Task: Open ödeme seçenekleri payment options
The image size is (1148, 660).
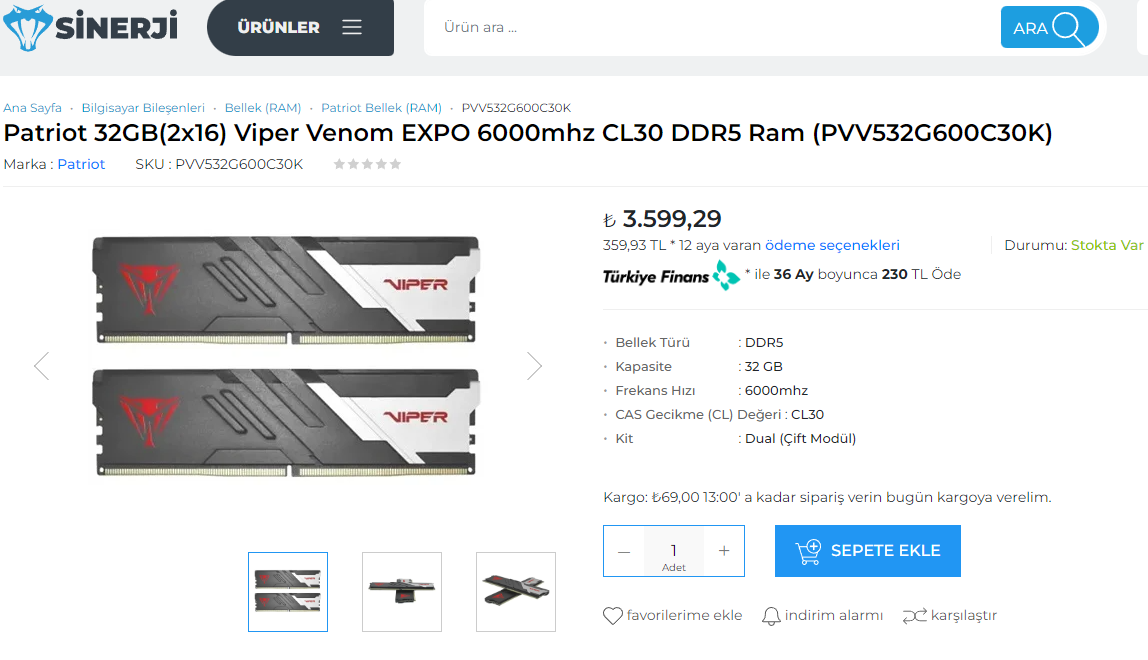Action: (832, 245)
